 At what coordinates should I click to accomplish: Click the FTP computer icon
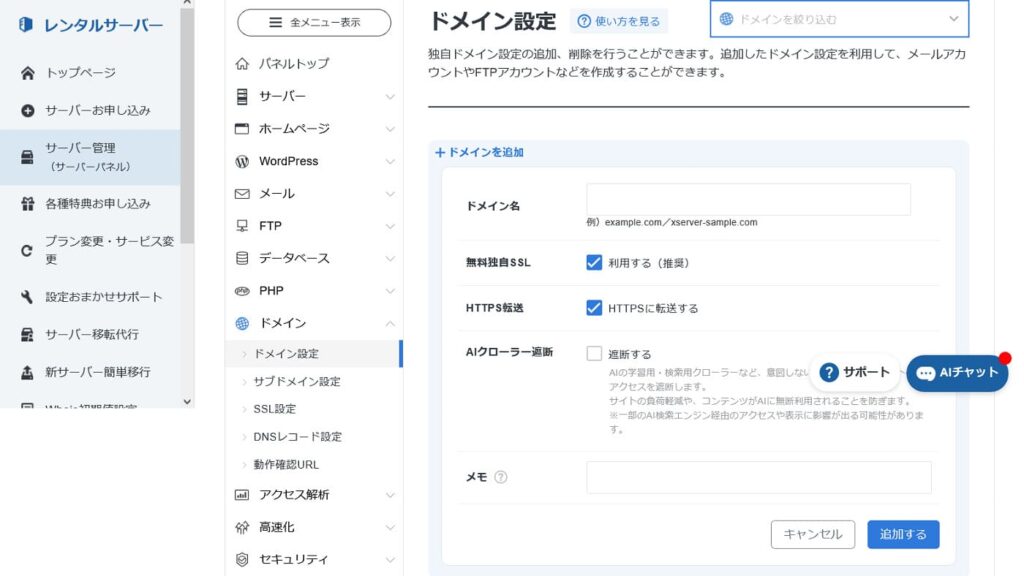(242, 226)
